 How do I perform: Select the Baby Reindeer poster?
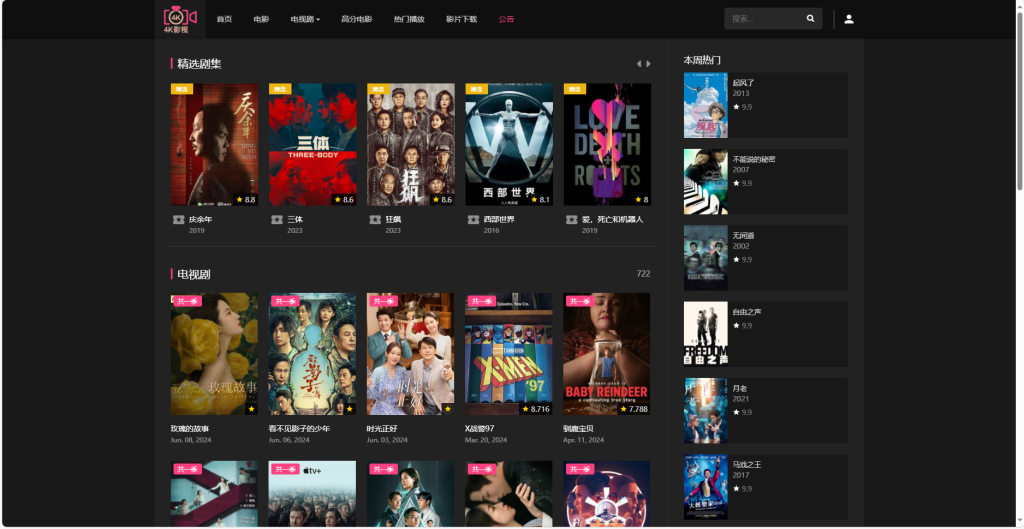[607, 353]
